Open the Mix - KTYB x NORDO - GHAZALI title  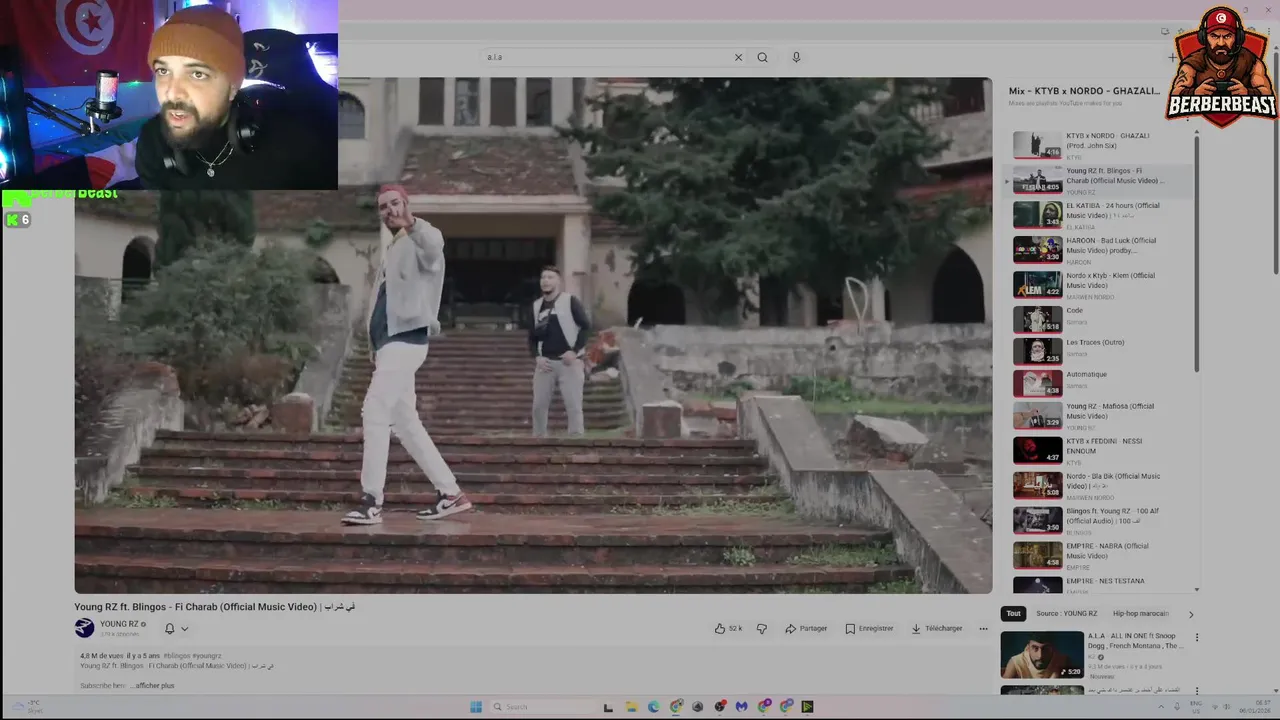point(1084,90)
